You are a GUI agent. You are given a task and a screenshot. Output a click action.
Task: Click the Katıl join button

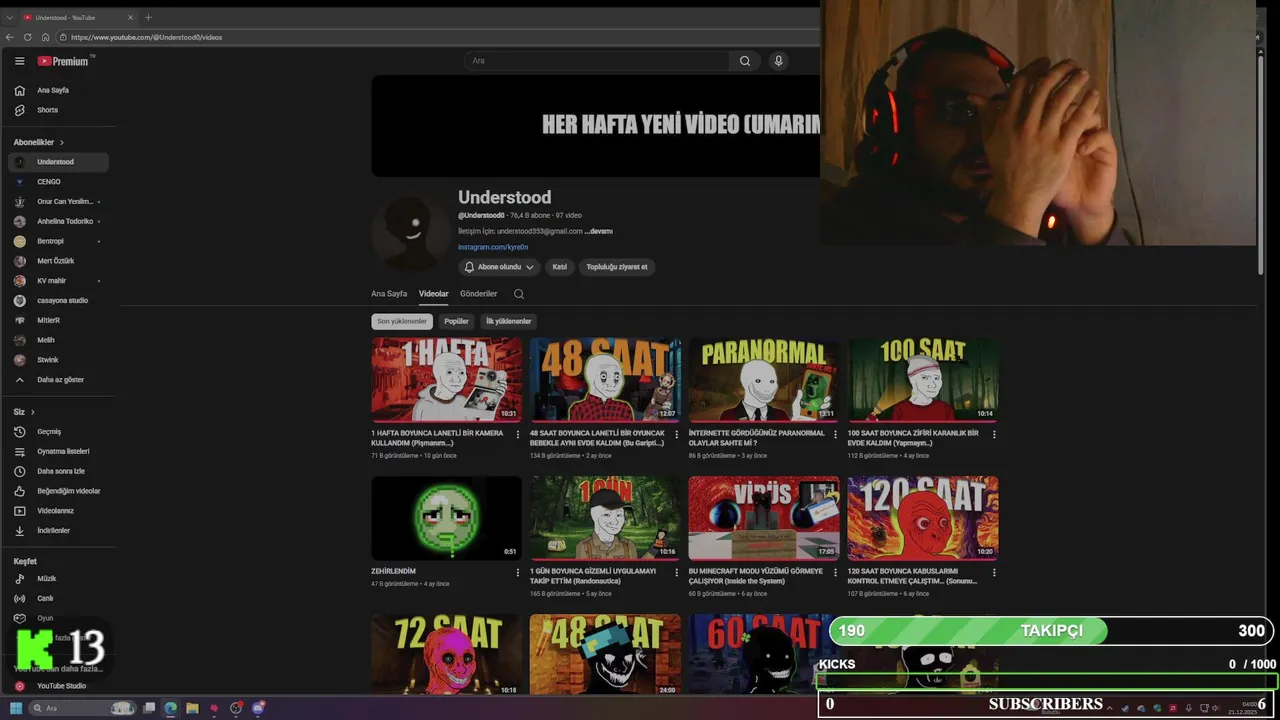560,267
